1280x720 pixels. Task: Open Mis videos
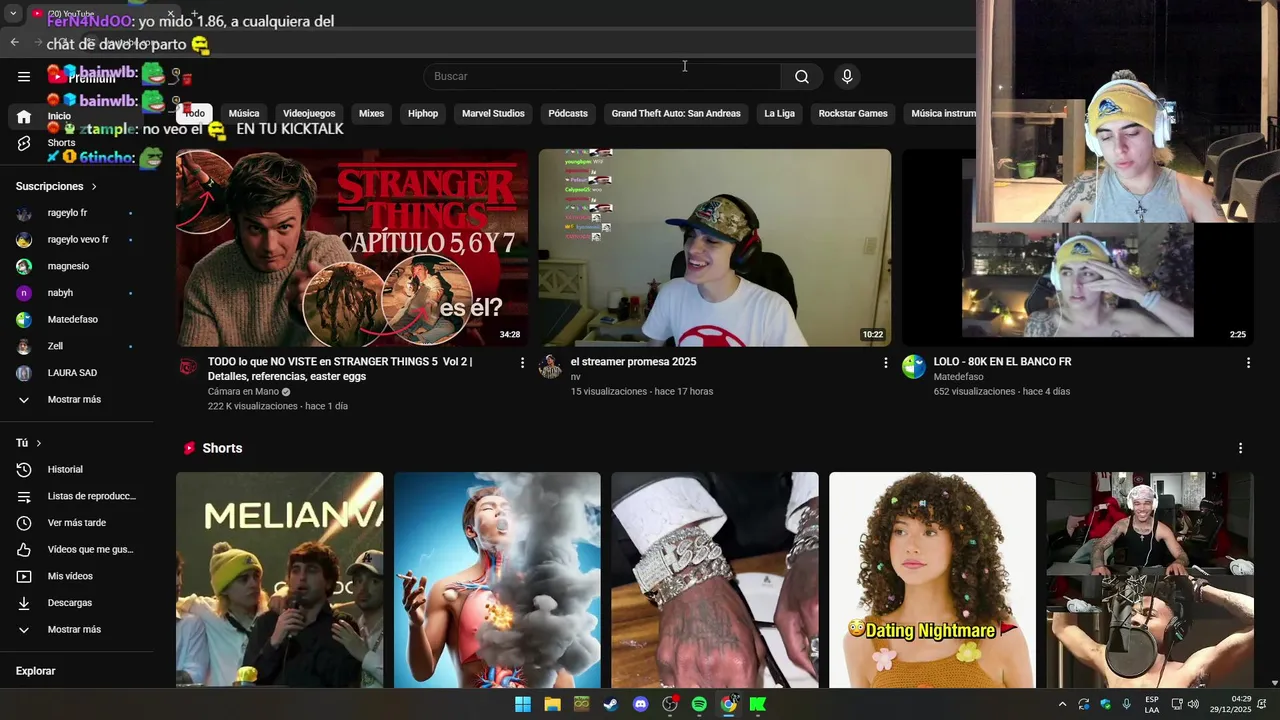(x=77, y=576)
